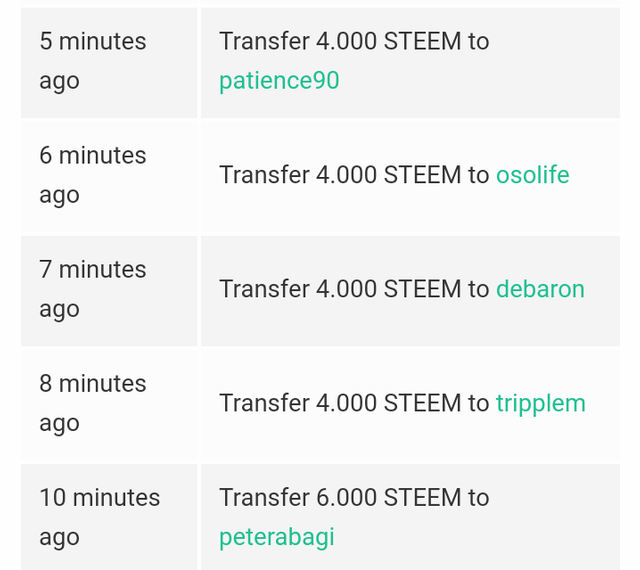Click the '6 minutes ago' timestamp
This screenshot has height=570, width=640.
tap(93, 175)
